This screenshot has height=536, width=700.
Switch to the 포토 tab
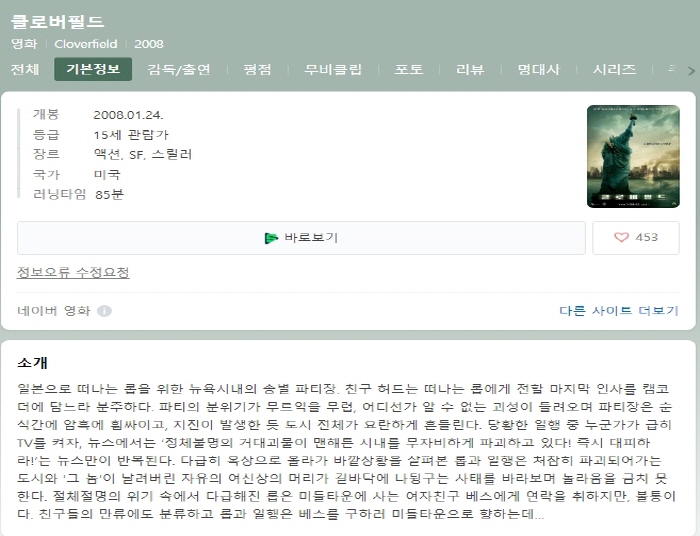click(x=408, y=70)
